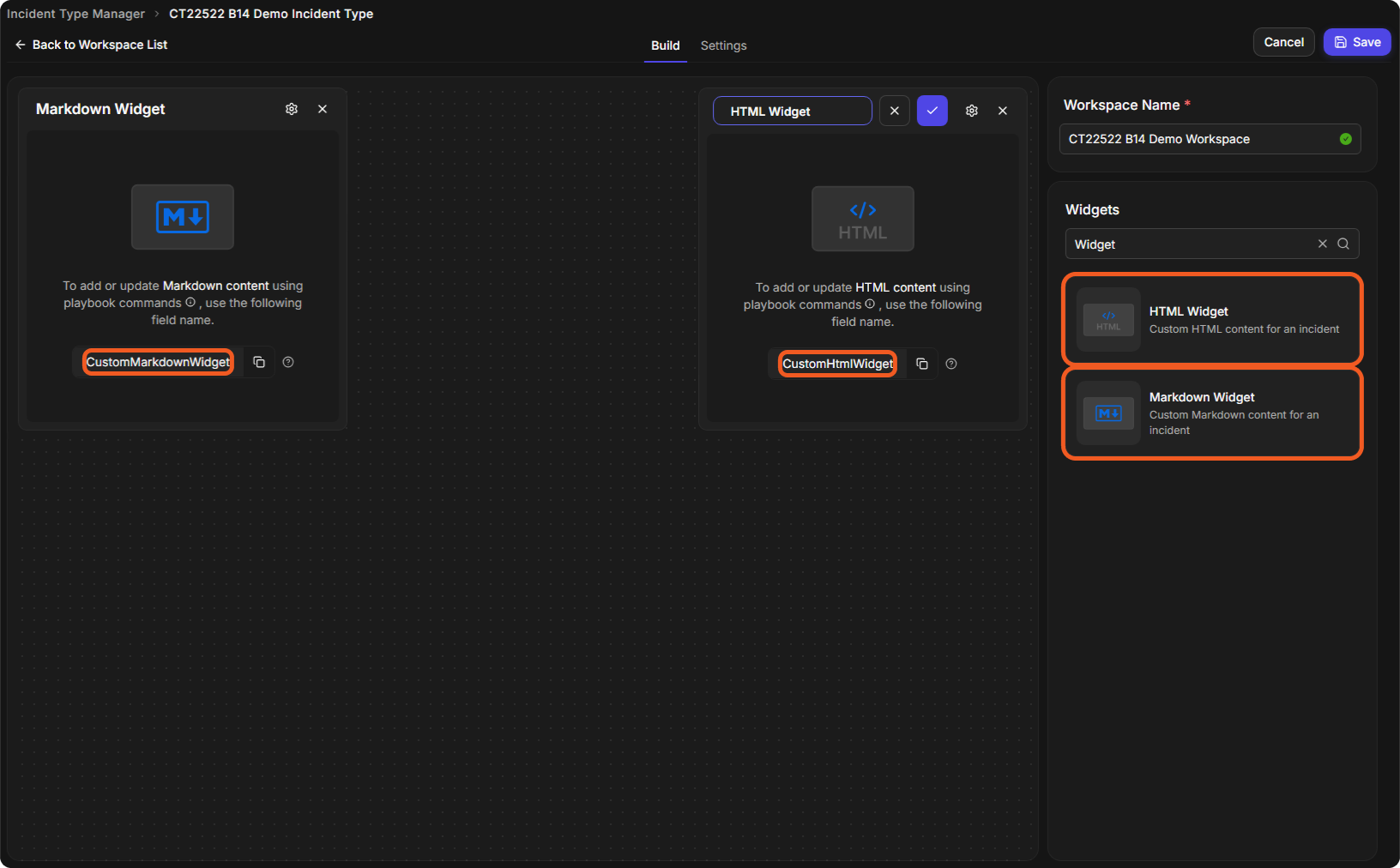Copy CustomHtmlWidget field name
This screenshot has width=1400, height=868.
tap(922, 364)
